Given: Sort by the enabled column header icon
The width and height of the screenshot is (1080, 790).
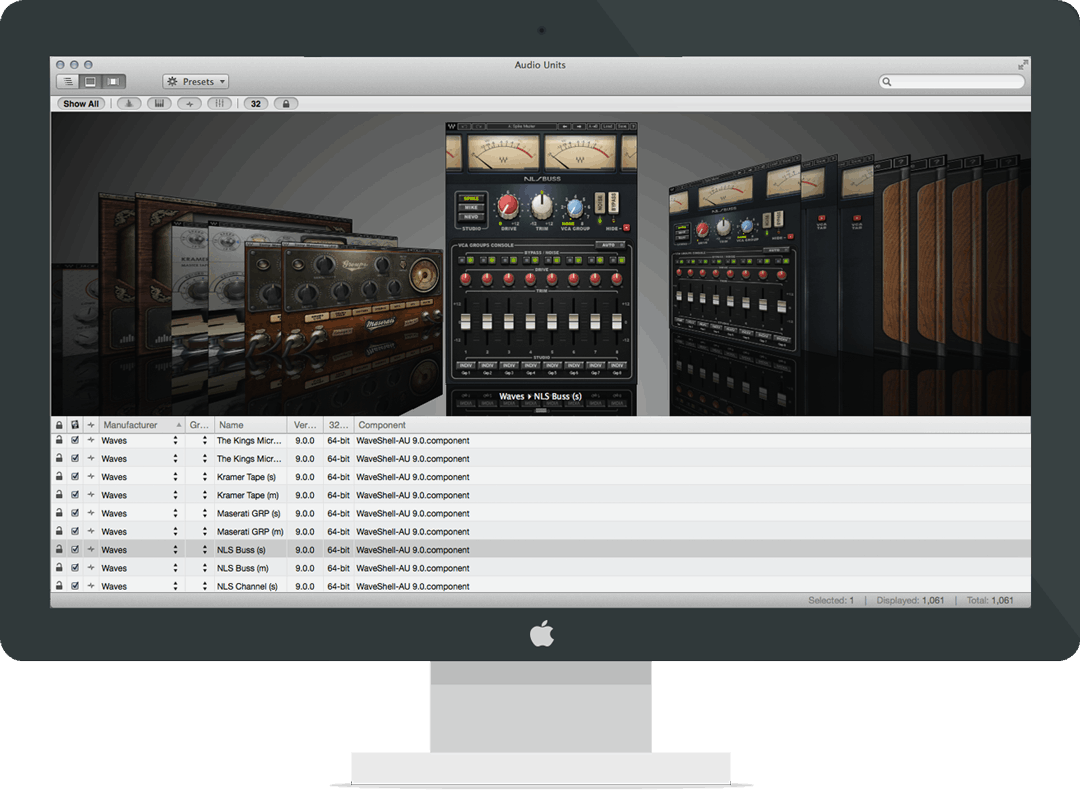Looking at the screenshot, I should 75,425.
